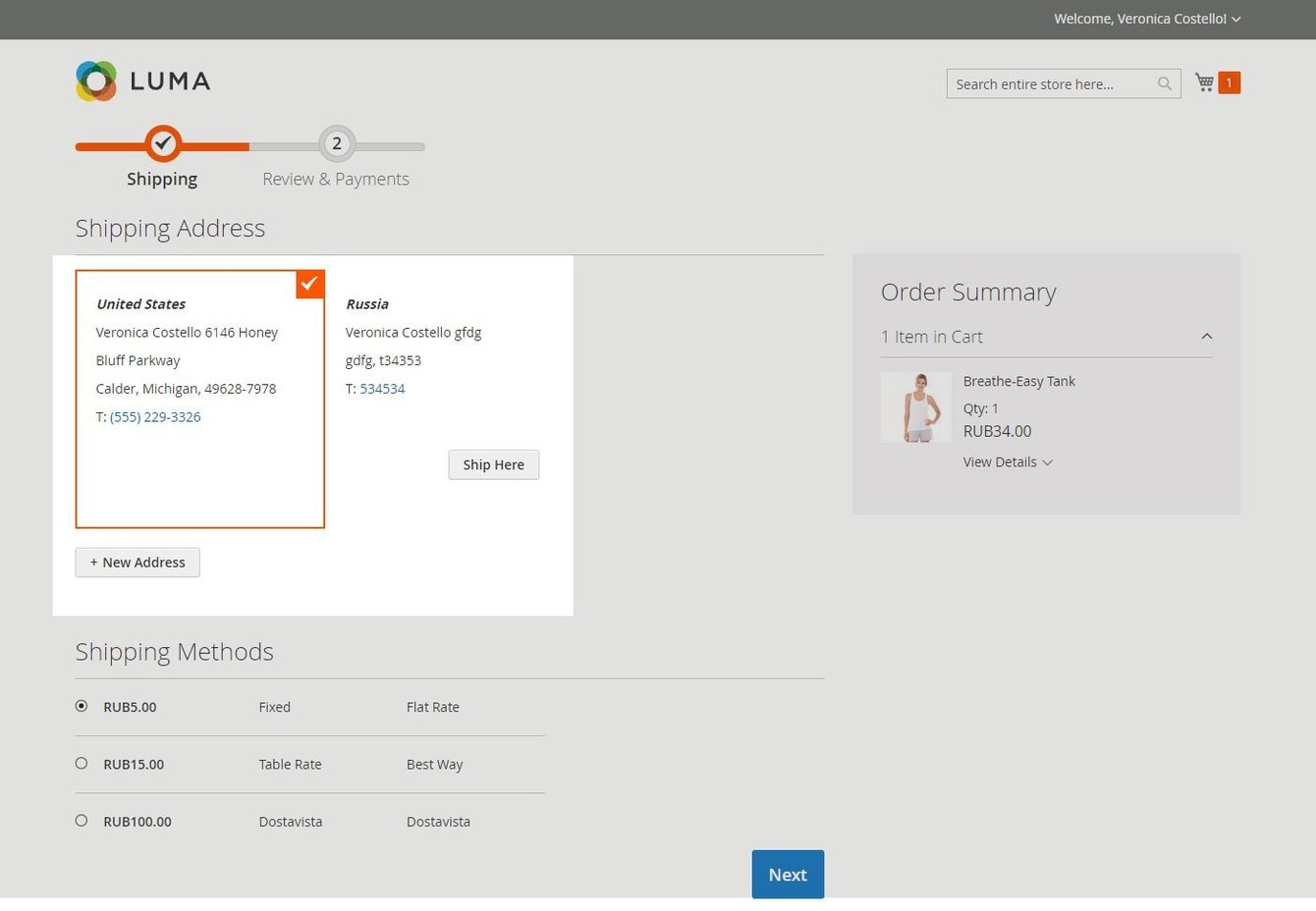Viewport: 1316px width, 911px height.
Task: Select the United States address card
Action: coord(200,399)
